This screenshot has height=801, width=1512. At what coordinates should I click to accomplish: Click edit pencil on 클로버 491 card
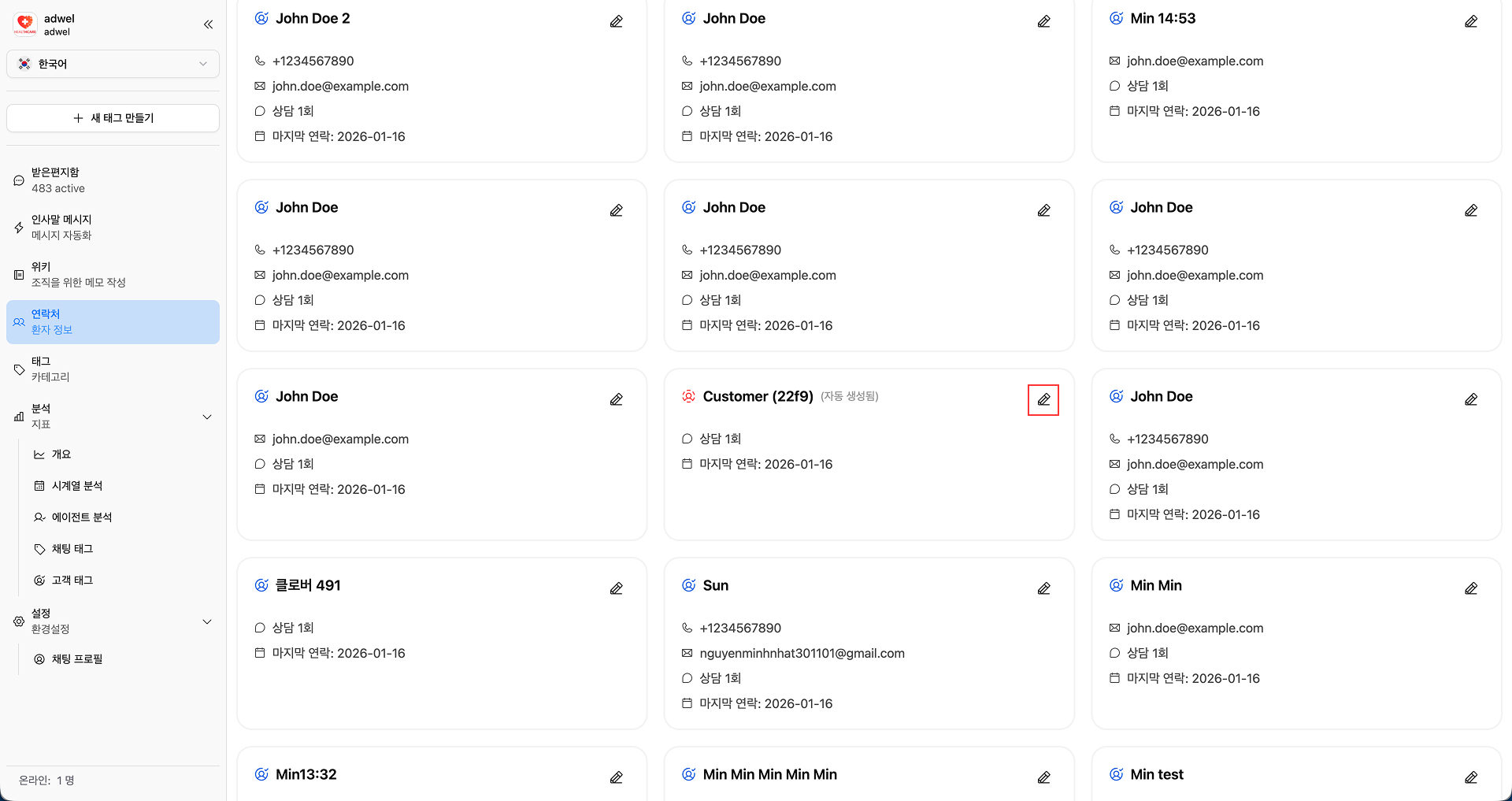point(616,589)
